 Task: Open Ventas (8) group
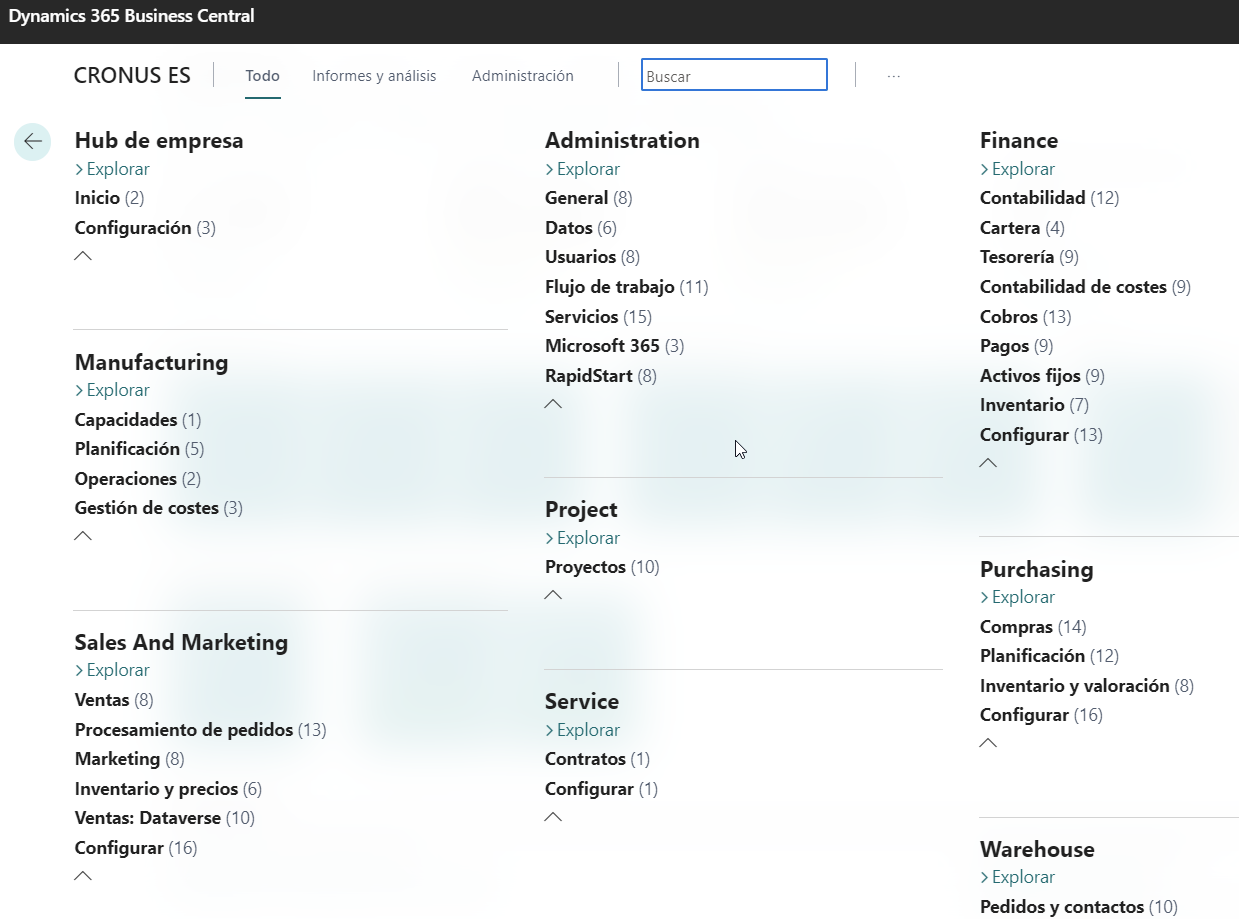[x=114, y=700]
